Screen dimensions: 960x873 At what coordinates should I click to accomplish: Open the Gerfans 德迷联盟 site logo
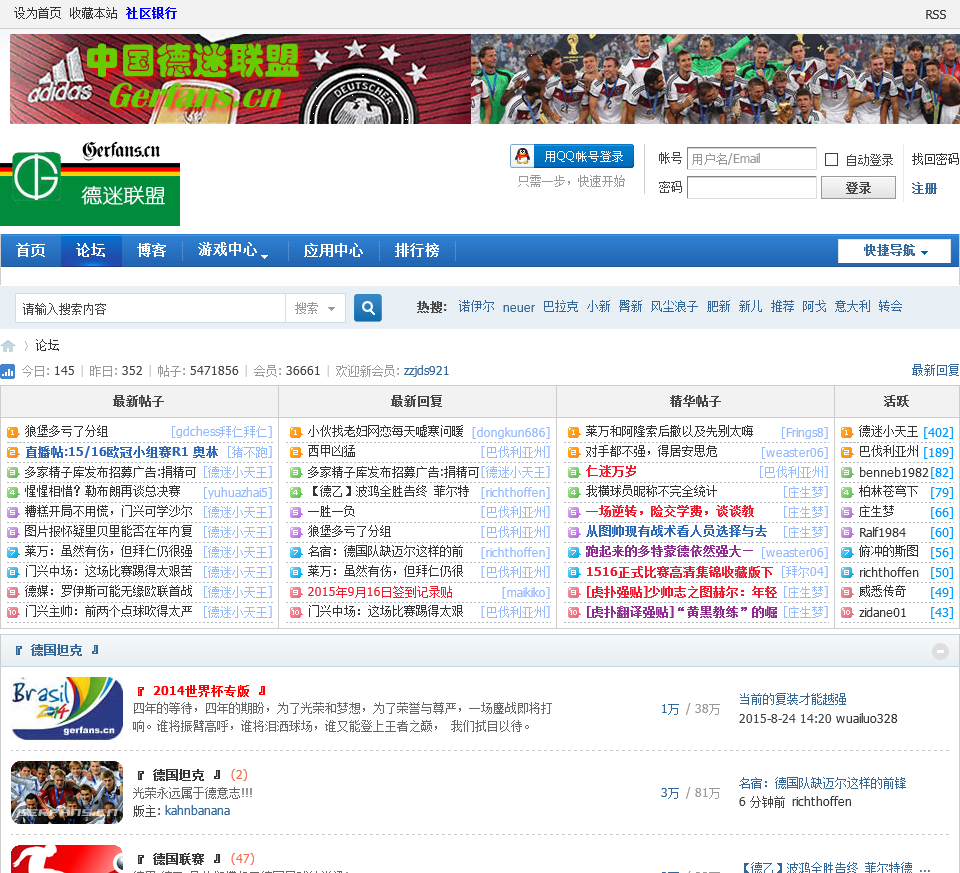tap(90, 183)
